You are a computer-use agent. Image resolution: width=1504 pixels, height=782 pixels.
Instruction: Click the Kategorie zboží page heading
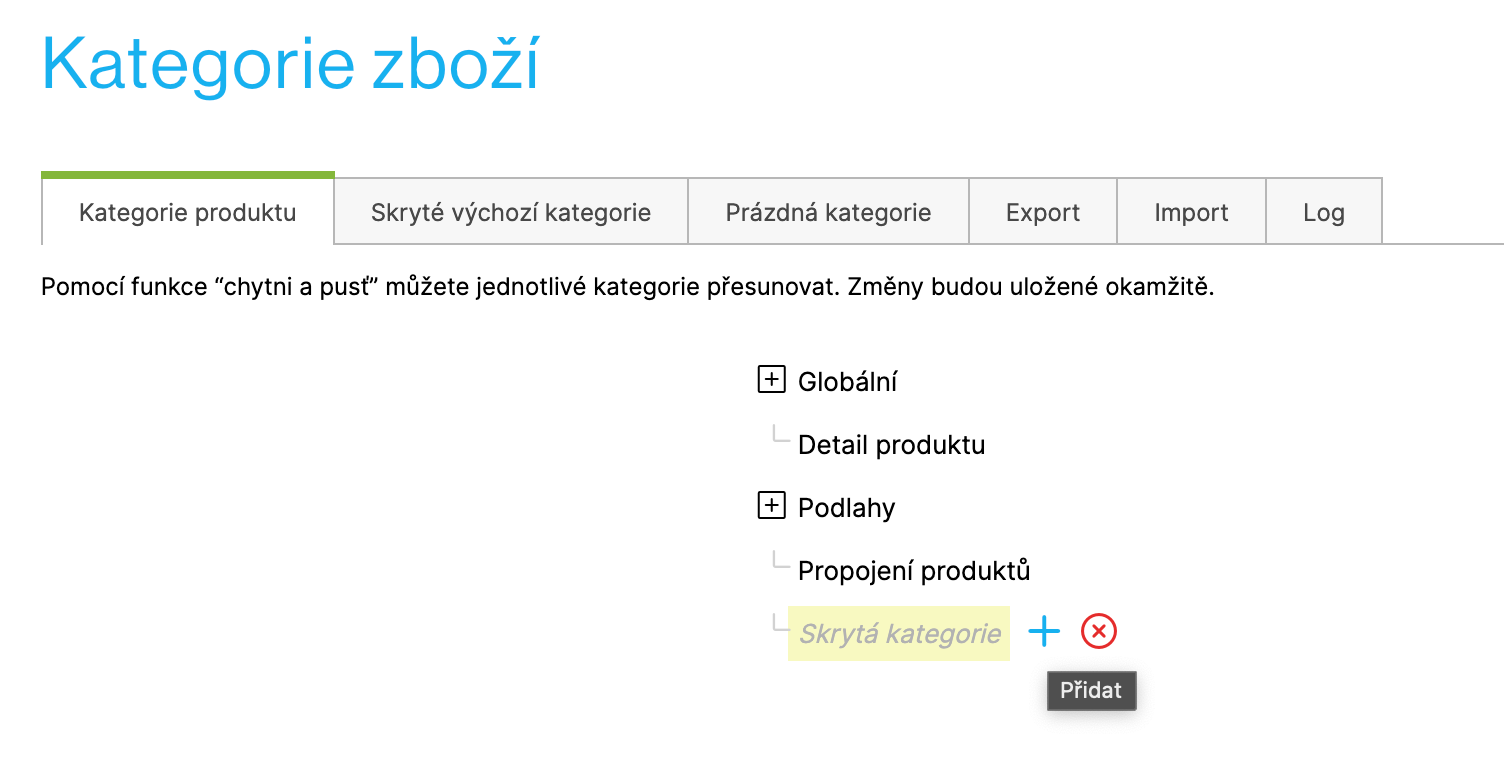click(290, 64)
